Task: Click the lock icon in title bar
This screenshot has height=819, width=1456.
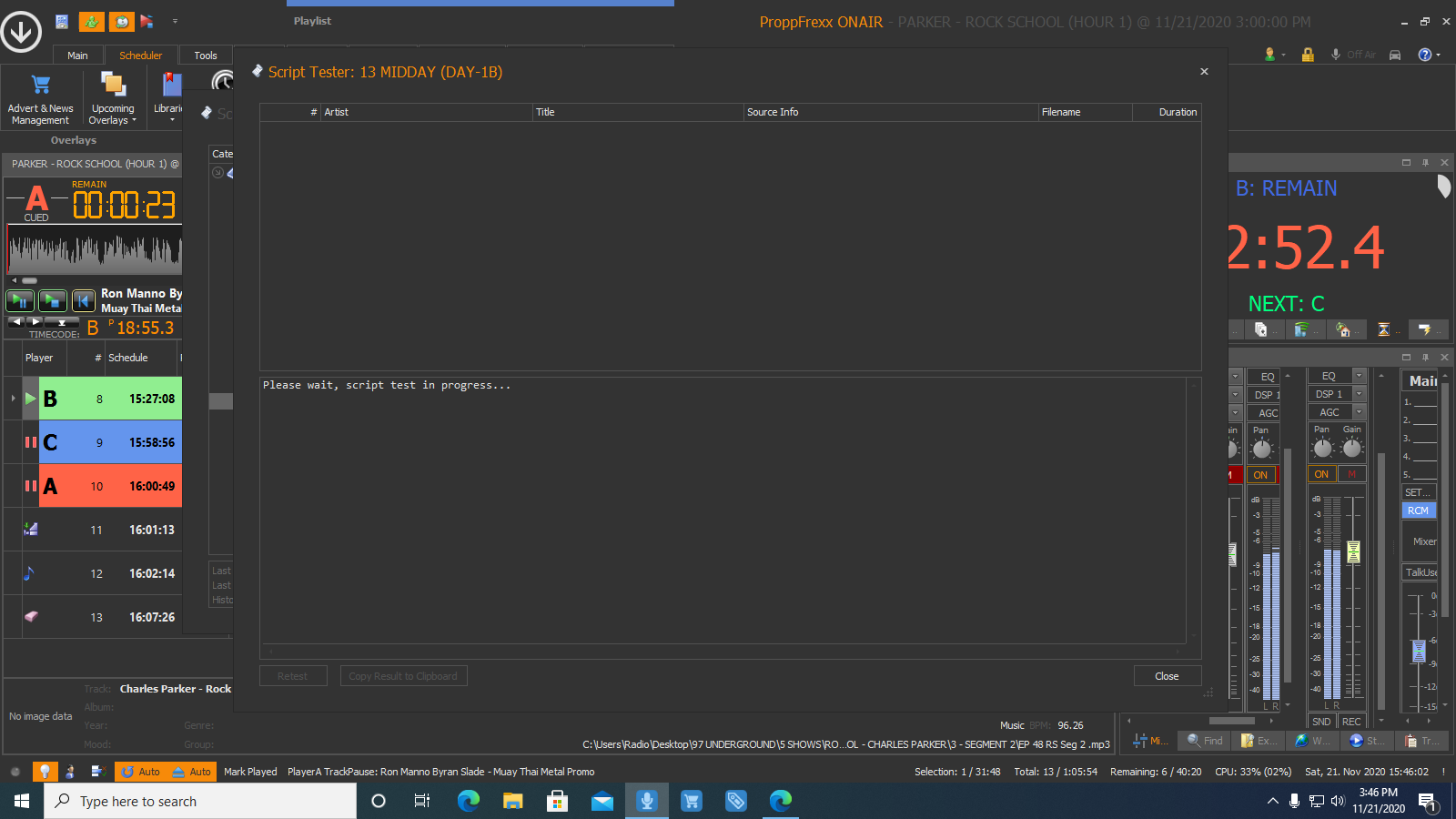Action: [x=1308, y=55]
